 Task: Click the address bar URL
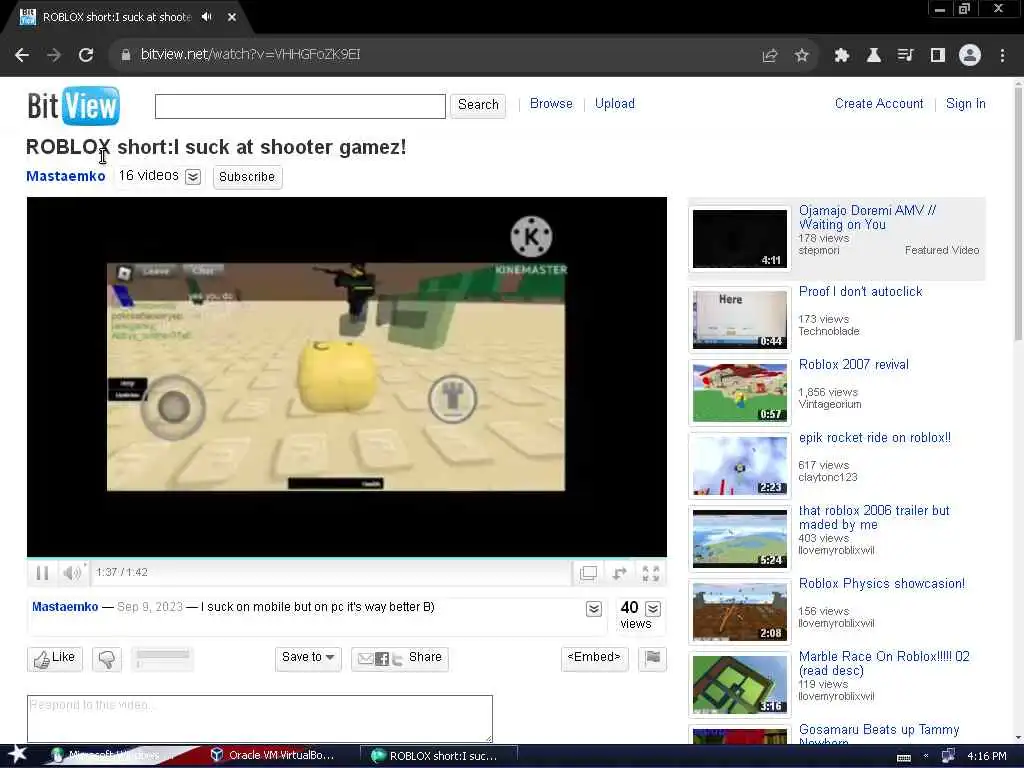(250, 55)
